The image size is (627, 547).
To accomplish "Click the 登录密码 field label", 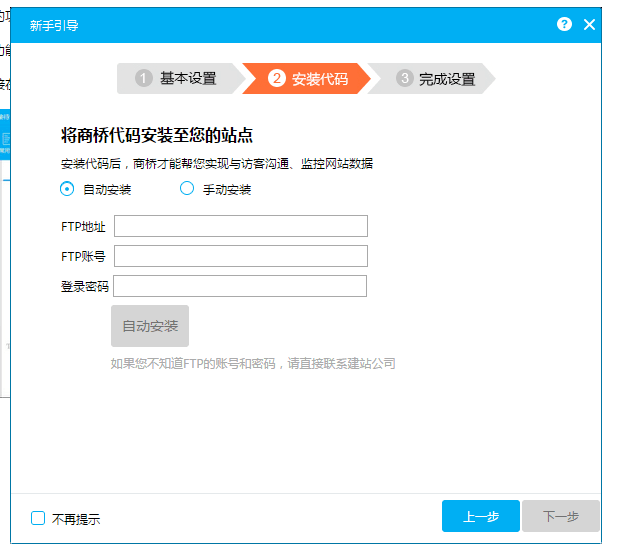I will click(x=84, y=287).
